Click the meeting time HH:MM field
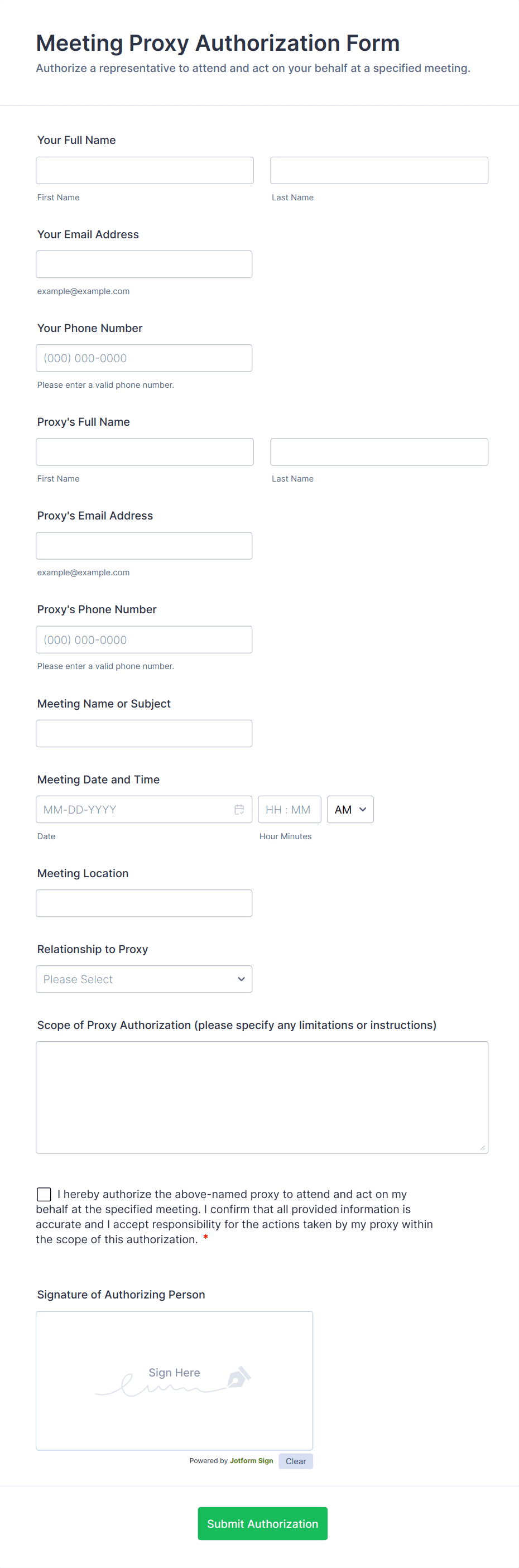519x1568 pixels. point(289,809)
